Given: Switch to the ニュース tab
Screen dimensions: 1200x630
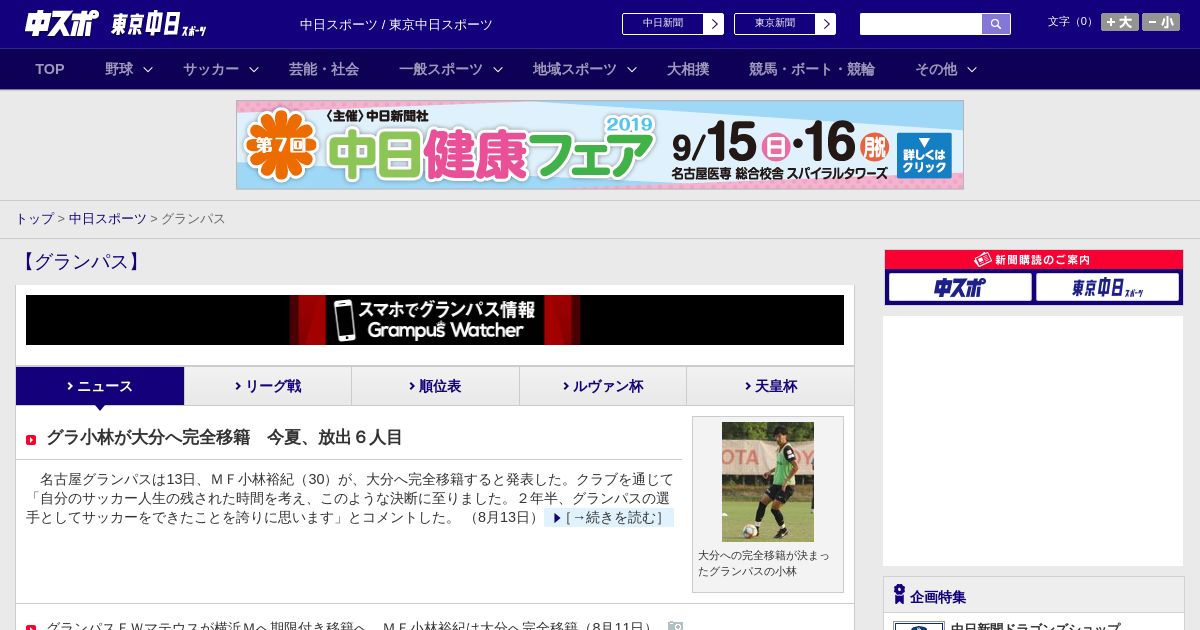Looking at the screenshot, I should click(x=100, y=386).
